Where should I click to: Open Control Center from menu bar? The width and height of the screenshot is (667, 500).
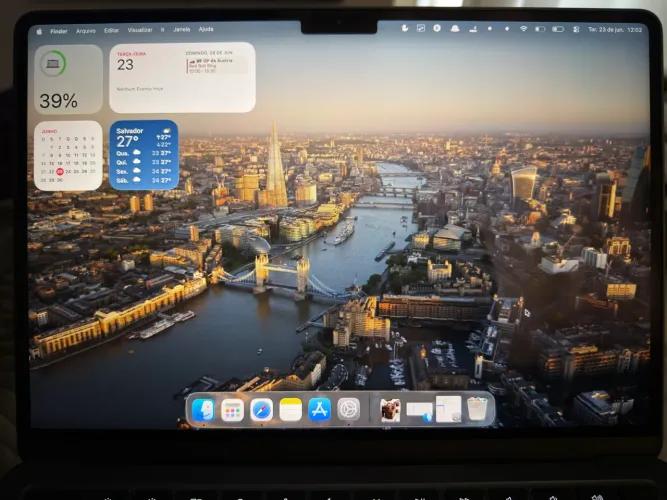pyautogui.click(x=576, y=29)
